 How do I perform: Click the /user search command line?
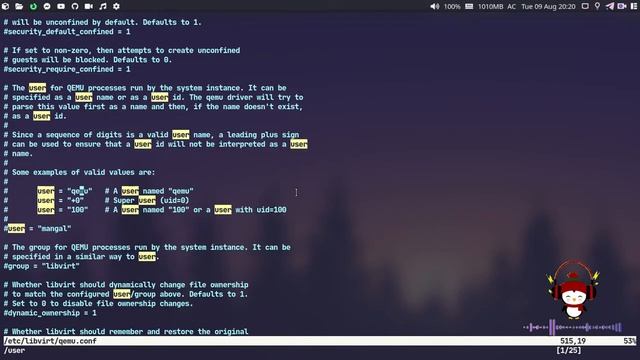coord(15,350)
